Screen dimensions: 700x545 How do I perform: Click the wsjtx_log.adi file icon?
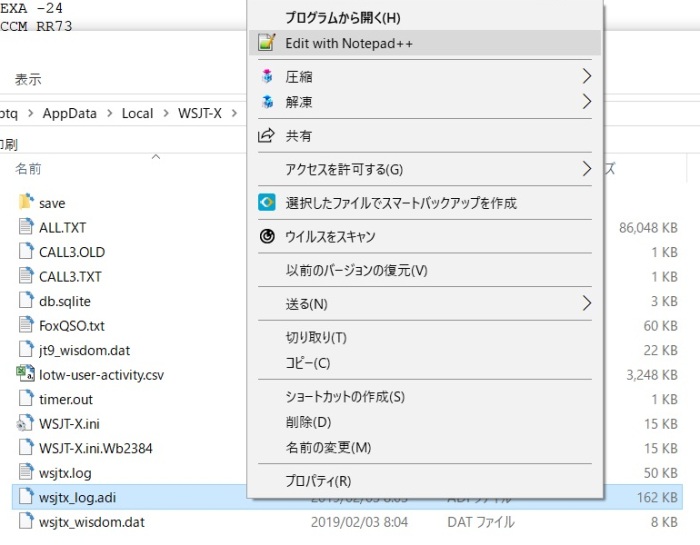pyautogui.click(x=26, y=497)
